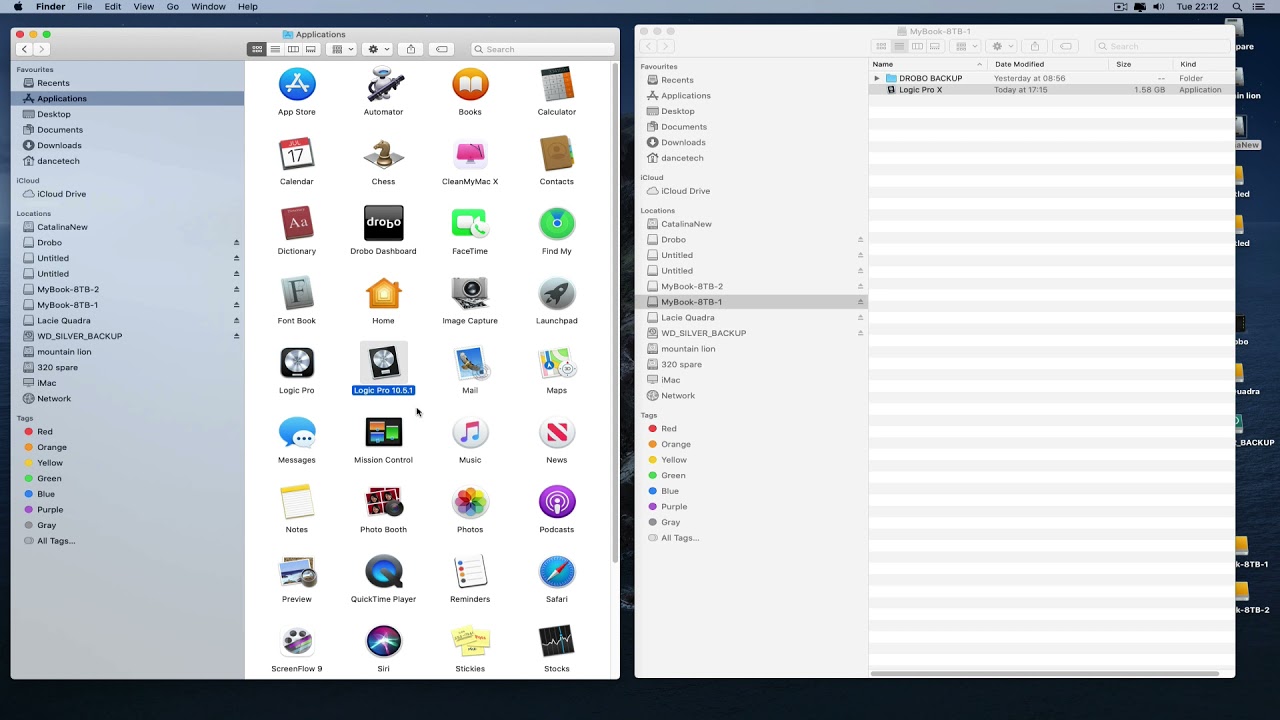Eject WD_SILVER_BACKUP in Applications window sidebar
Screen dimensions: 1280x720
[x=237, y=336]
